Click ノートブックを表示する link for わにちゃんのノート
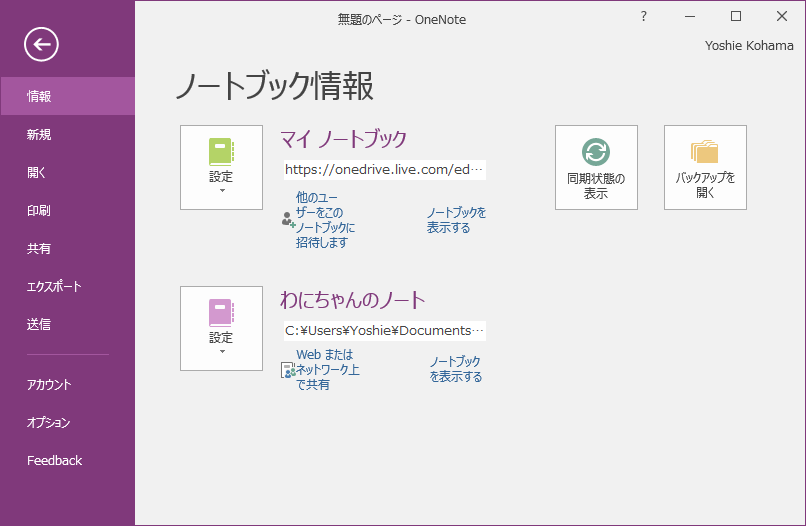The width and height of the screenshot is (806, 526). [x=456, y=369]
